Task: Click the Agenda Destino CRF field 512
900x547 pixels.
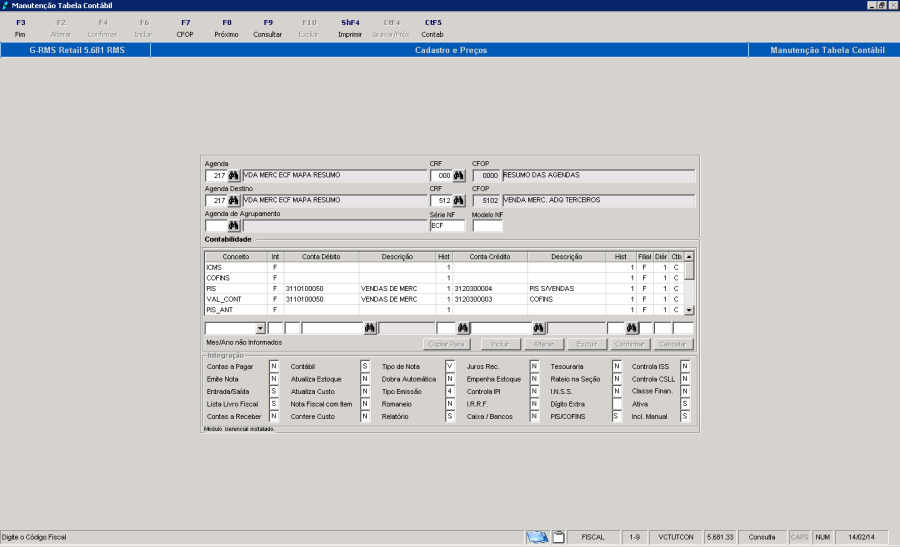Action: pyautogui.click(x=441, y=200)
